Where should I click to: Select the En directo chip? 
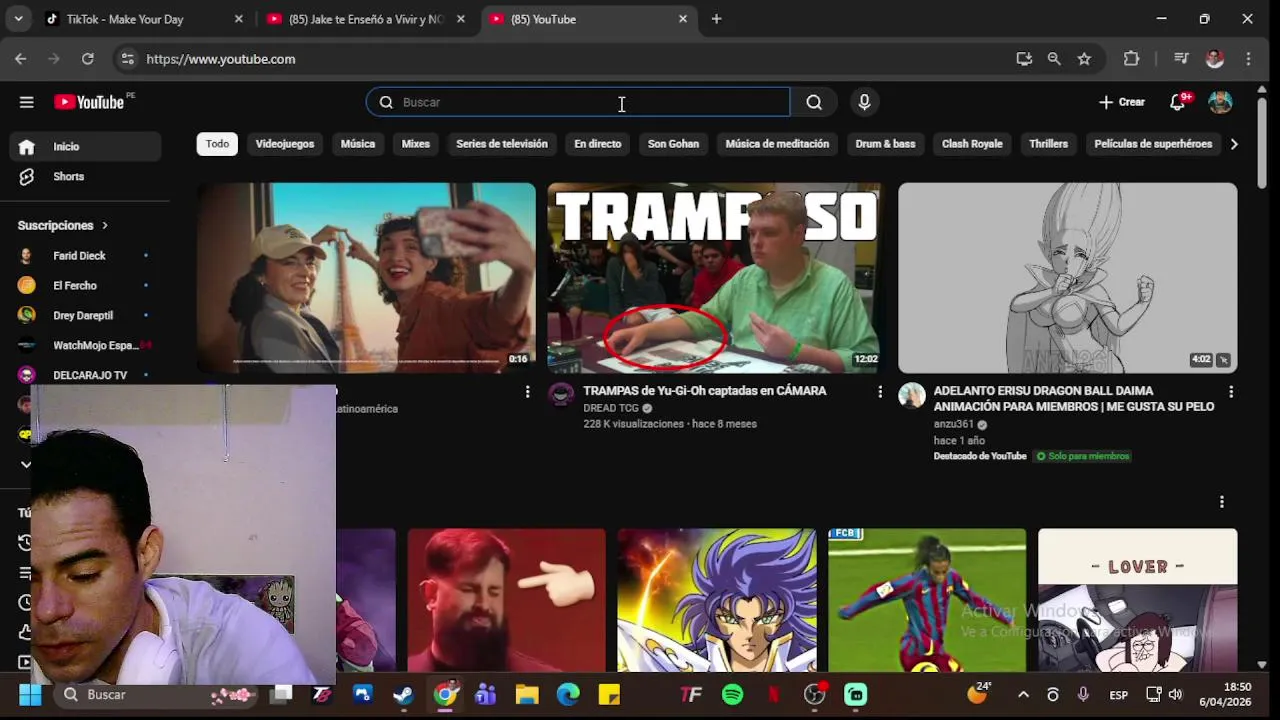(598, 144)
